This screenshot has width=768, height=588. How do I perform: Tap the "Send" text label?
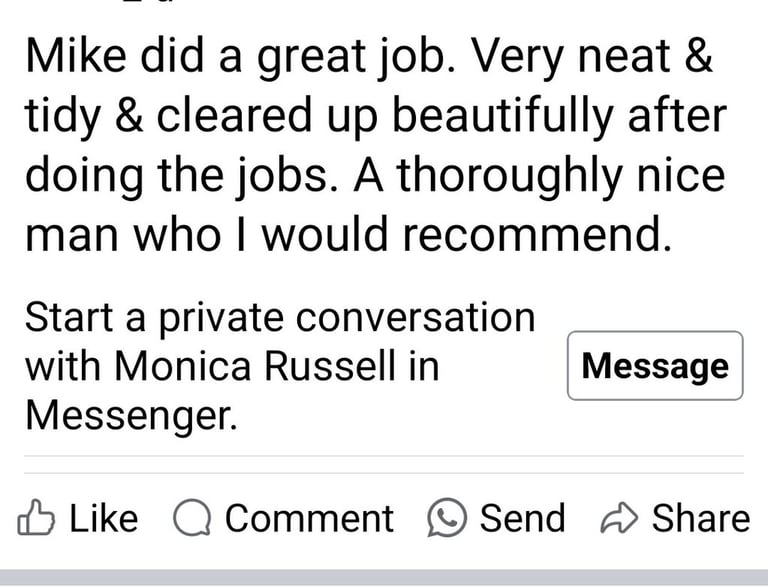[522, 518]
